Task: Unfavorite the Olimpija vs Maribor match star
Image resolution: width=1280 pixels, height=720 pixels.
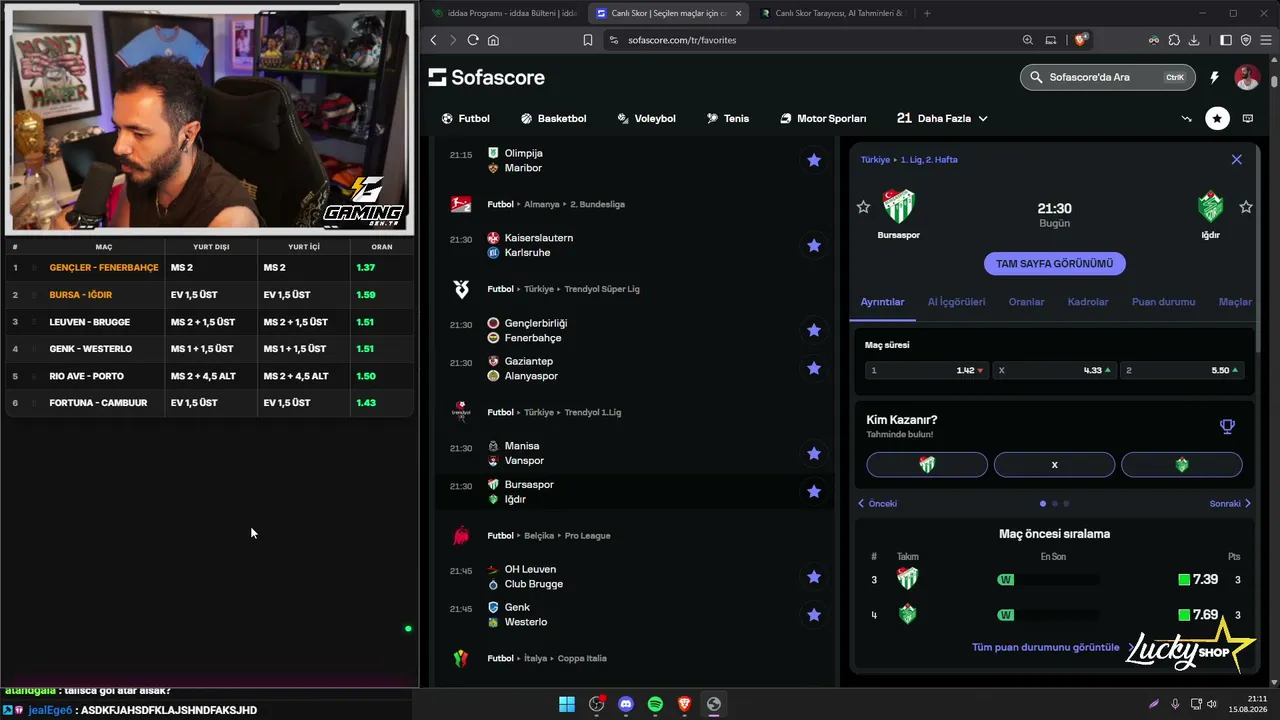Action: tap(814, 160)
